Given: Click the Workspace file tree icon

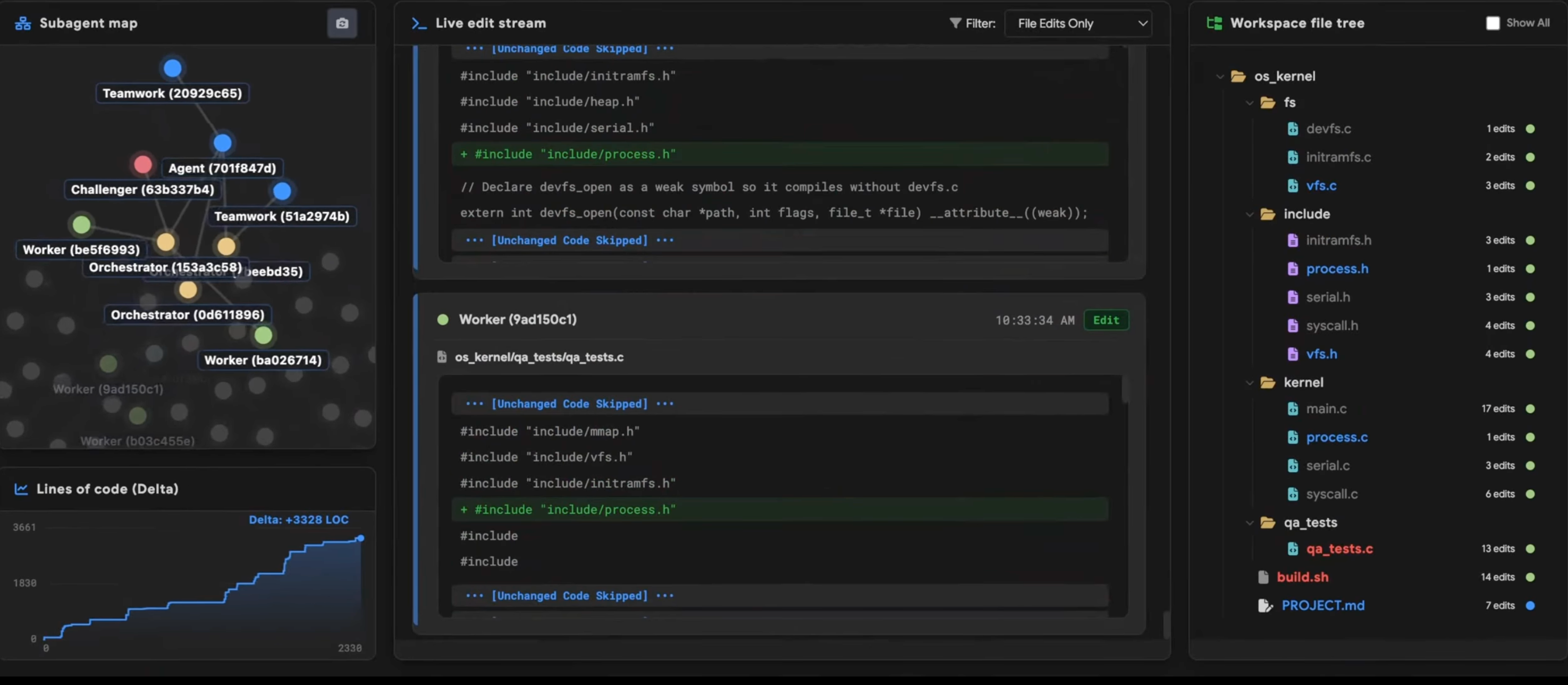Looking at the screenshot, I should click(1215, 23).
